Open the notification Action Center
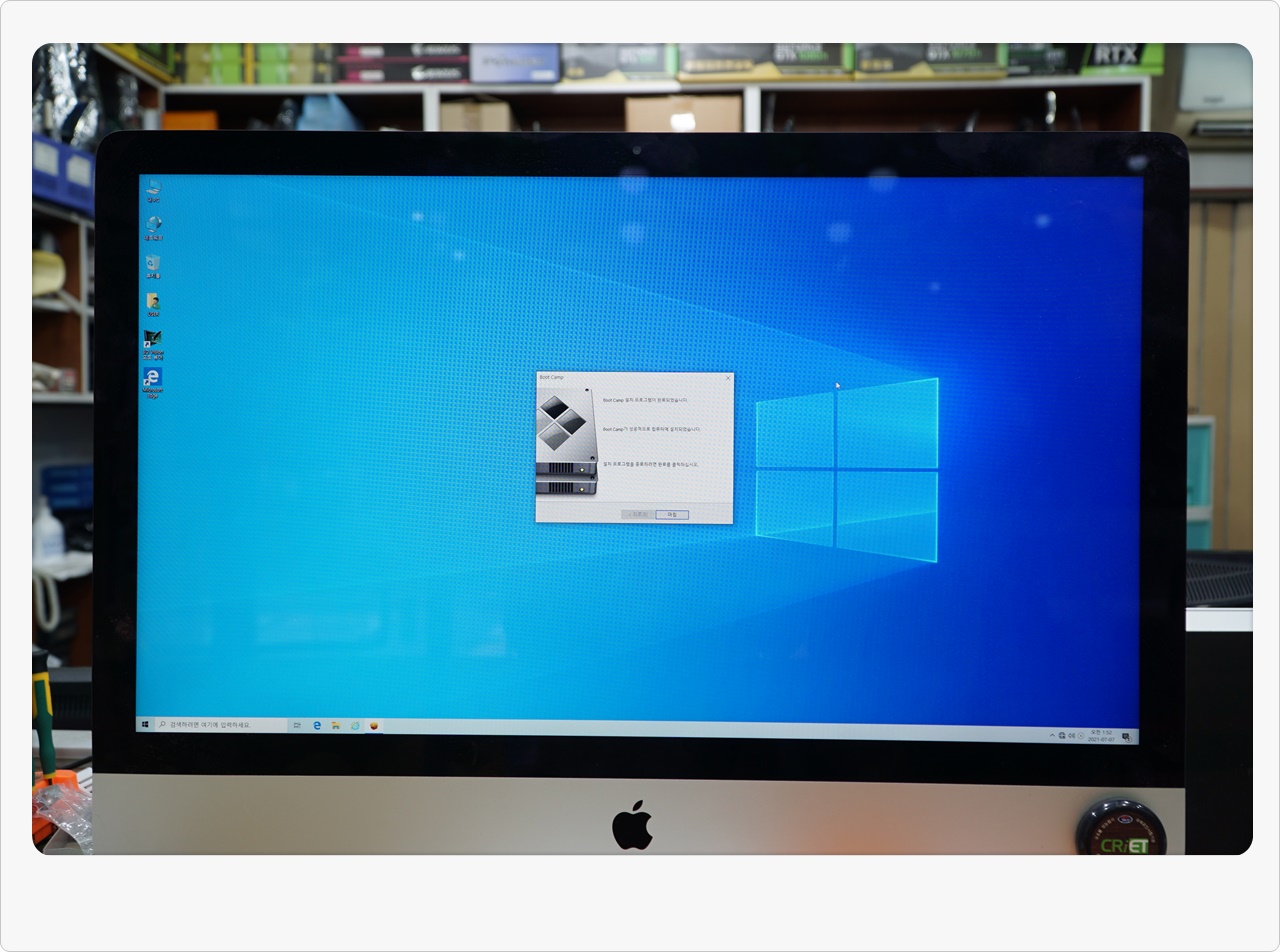This screenshot has height=952, width=1280. 1126,737
